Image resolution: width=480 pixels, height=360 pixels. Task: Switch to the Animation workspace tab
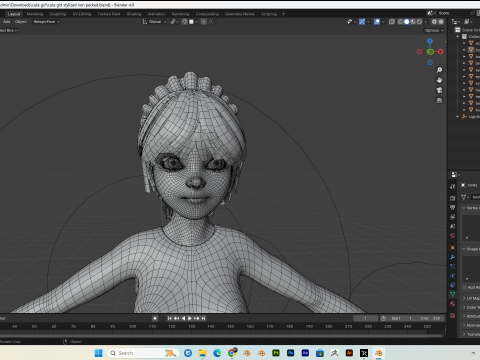[x=156, y=14]
